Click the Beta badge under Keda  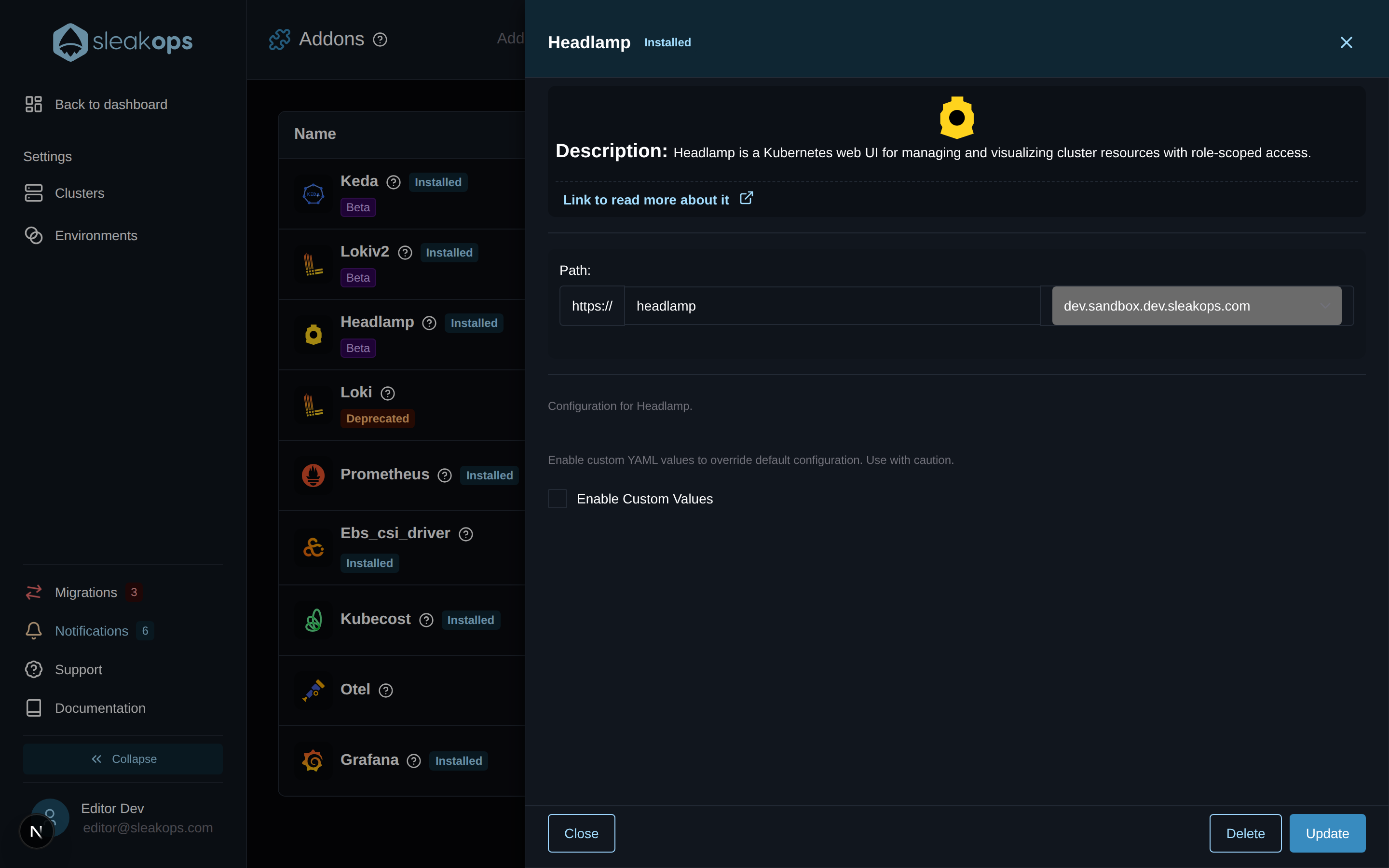358,207
